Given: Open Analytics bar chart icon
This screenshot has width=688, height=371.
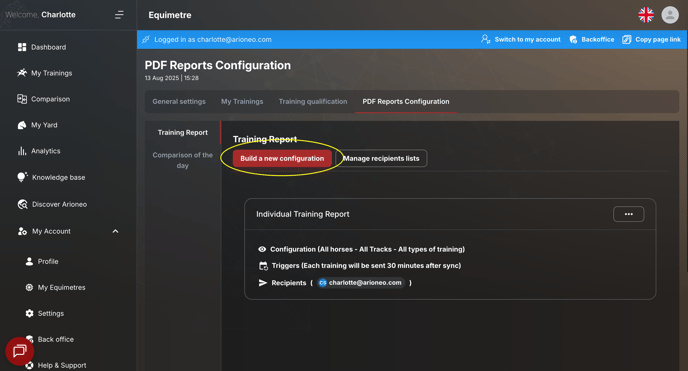Looking at the screenshot, I should click(x=22, y=151).
